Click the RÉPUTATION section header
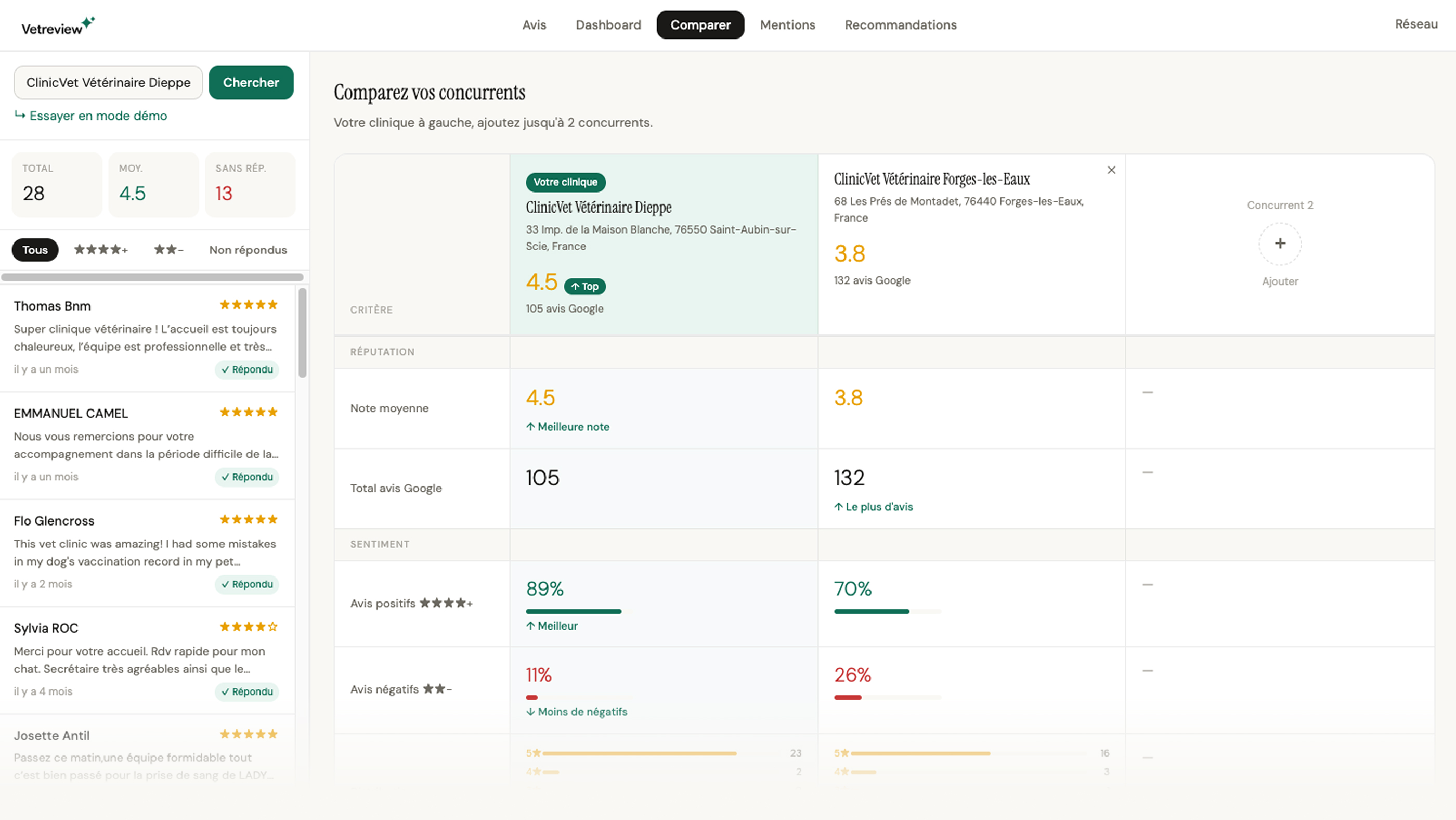 click(383, 352)
